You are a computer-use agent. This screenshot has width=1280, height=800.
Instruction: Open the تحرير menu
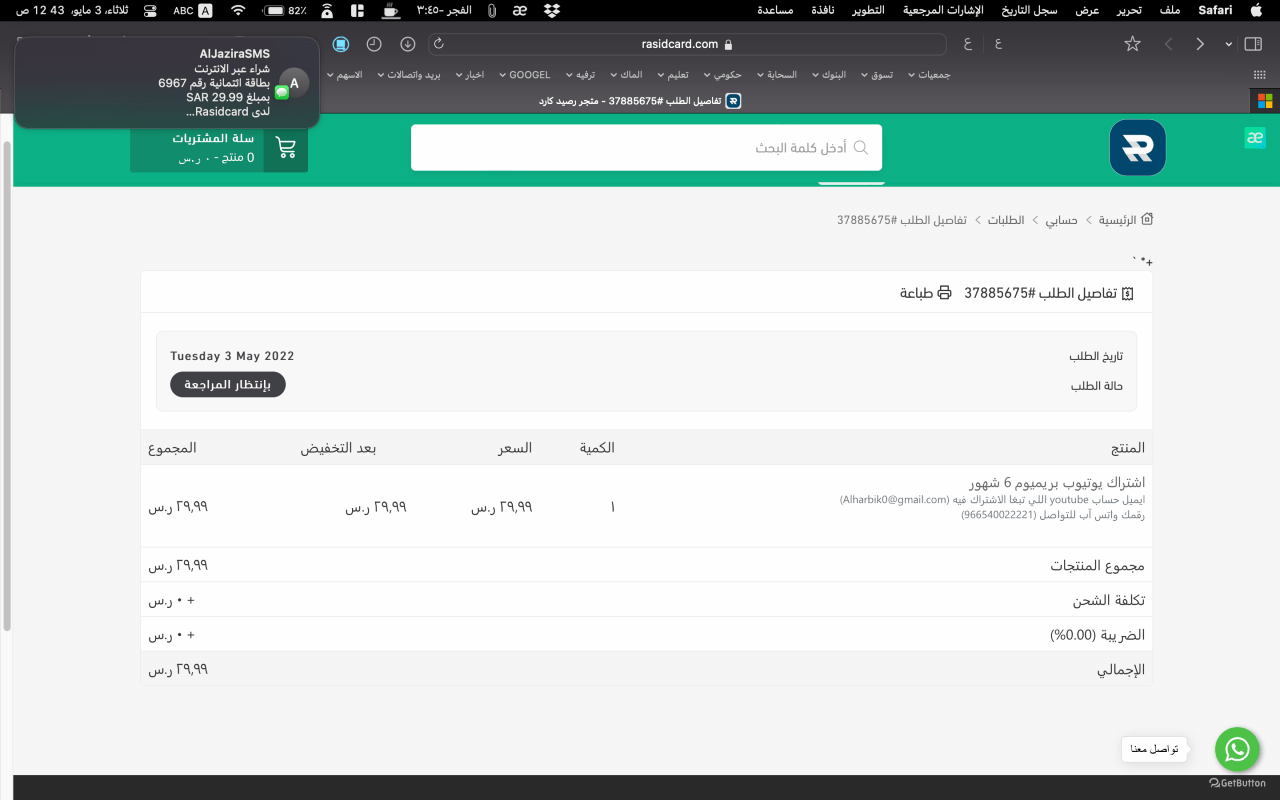point(1128,10)
